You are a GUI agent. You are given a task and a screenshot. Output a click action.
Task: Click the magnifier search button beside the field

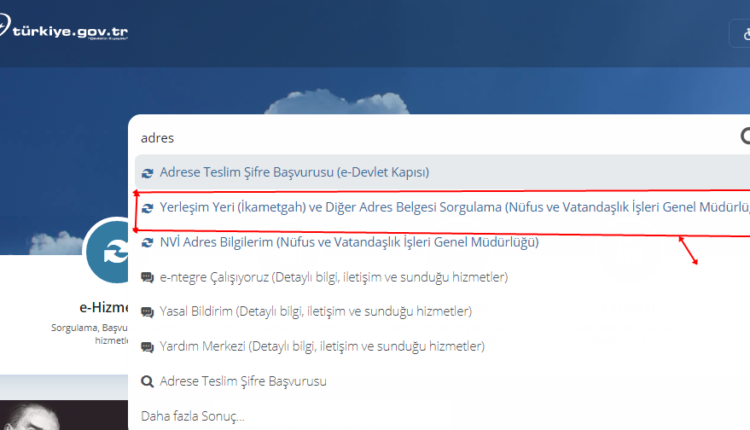pos(745,136)
